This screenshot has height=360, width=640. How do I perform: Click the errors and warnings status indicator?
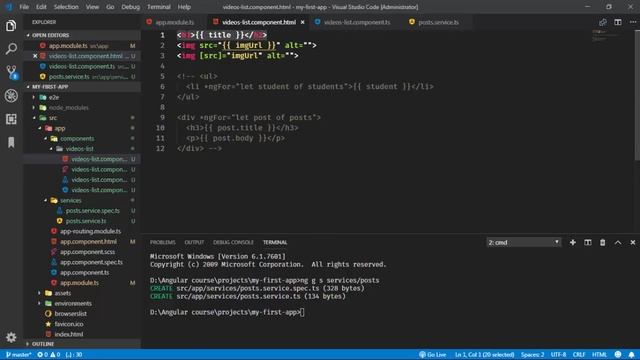(x=49, y=355)
